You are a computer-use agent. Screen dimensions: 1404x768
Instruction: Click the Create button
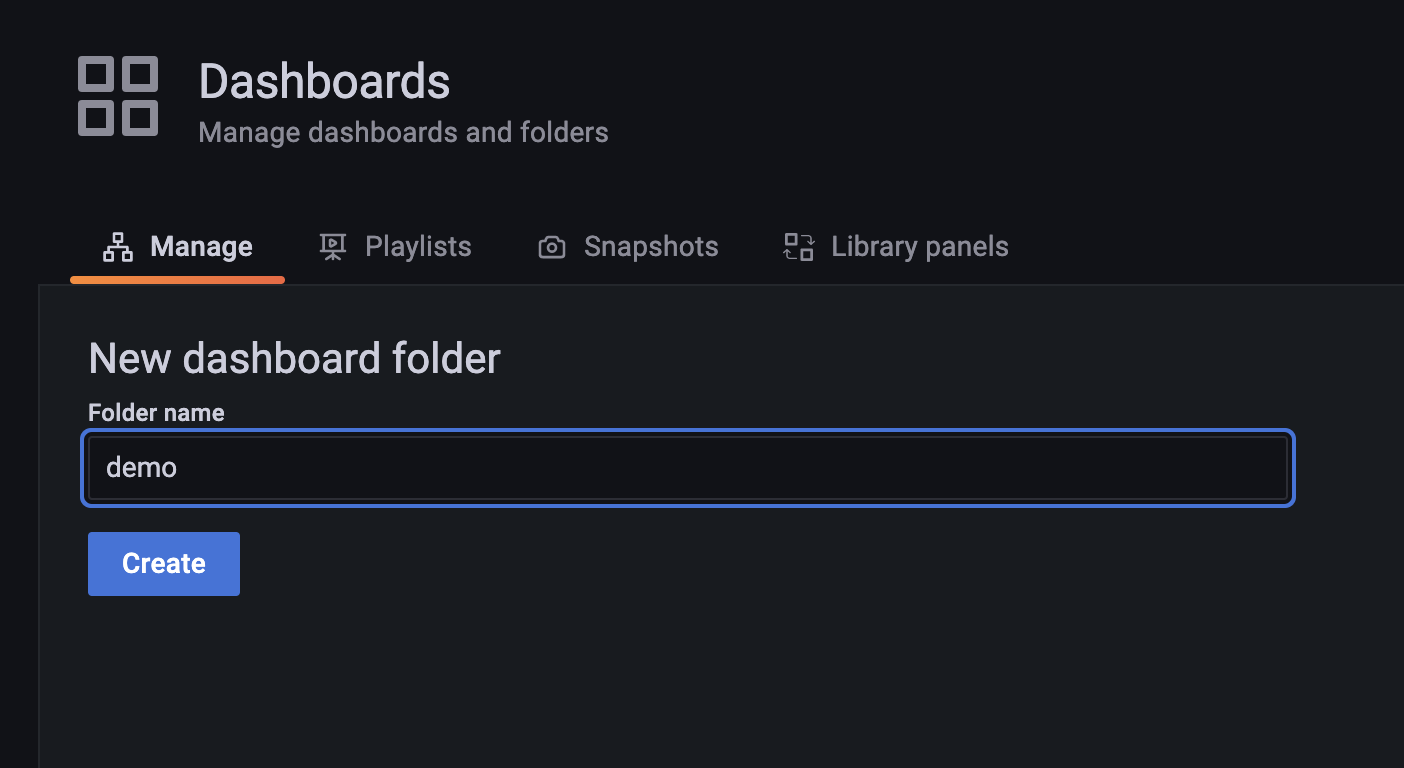(x=163, y=563)
